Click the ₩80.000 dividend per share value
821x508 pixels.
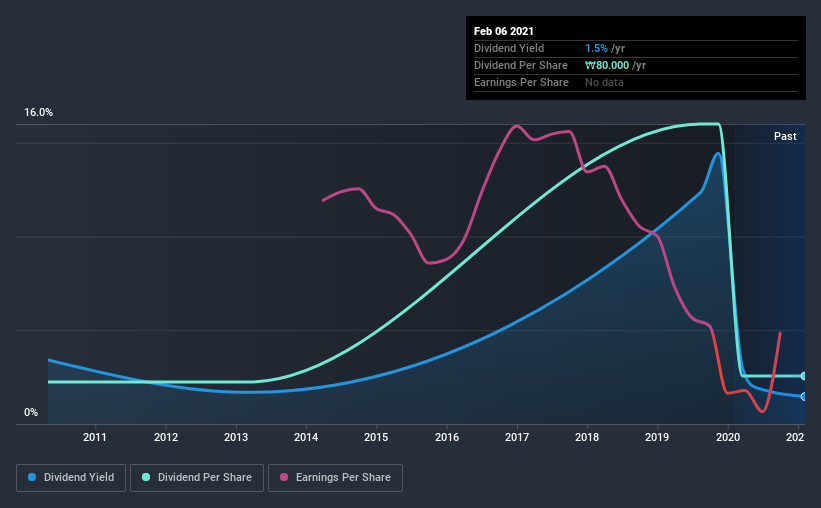tap(607, 65)
